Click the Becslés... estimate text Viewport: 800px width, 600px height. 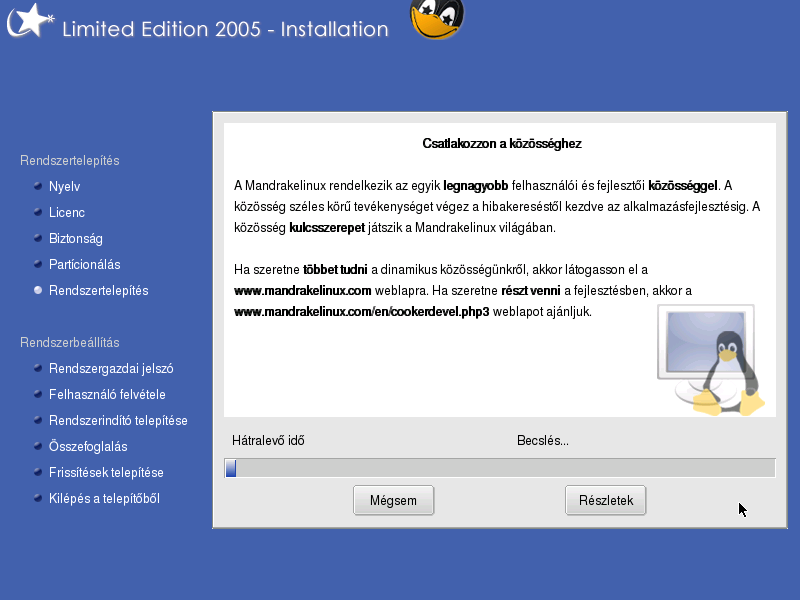pyautogui.click(x=543, y=440)
